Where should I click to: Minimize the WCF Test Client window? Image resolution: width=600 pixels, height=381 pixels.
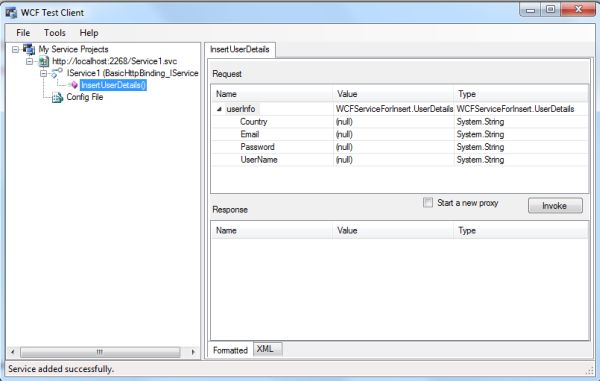click(530, 10)
